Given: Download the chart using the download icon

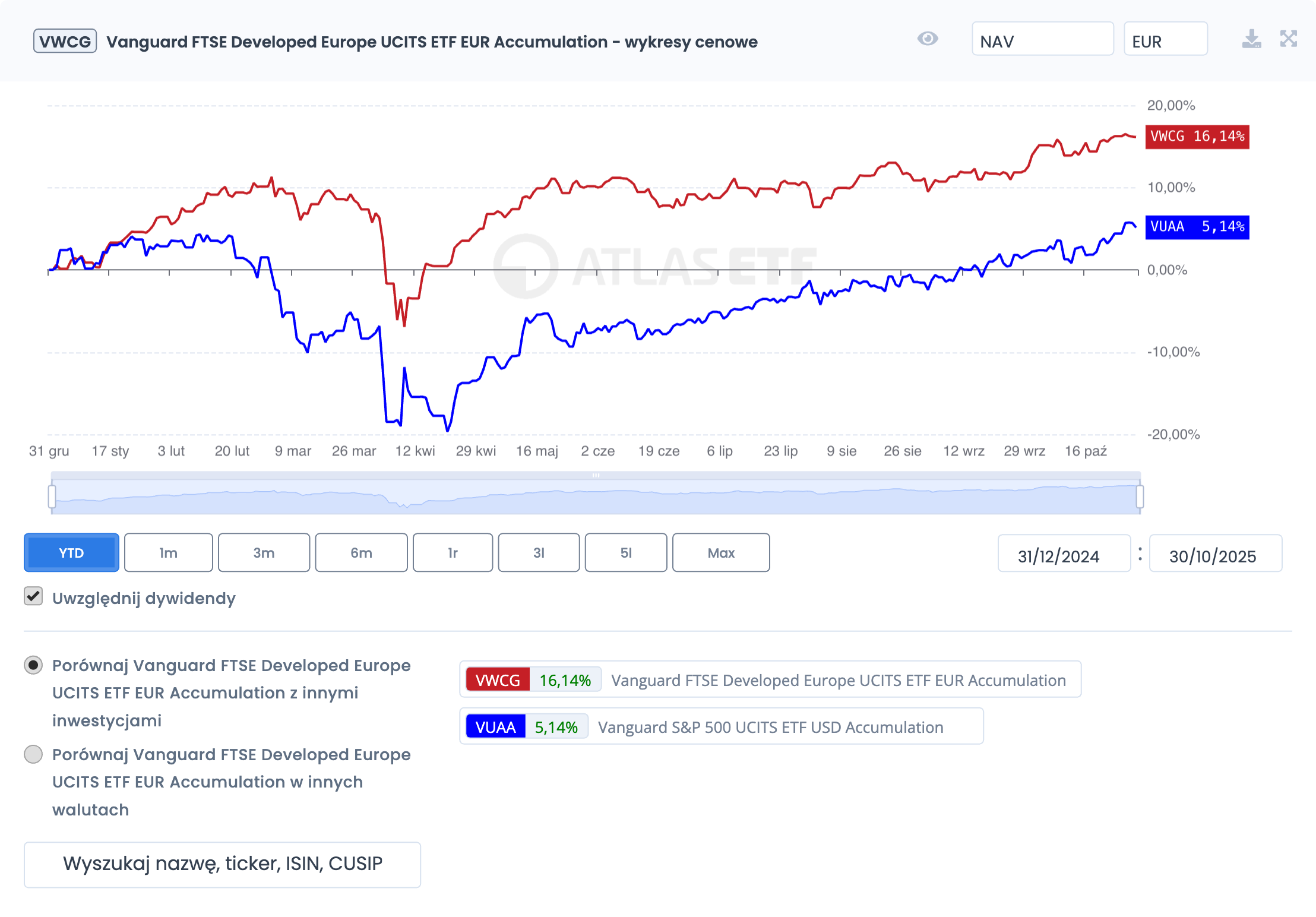Looking at the screenshot, I should coord(1251,39).
